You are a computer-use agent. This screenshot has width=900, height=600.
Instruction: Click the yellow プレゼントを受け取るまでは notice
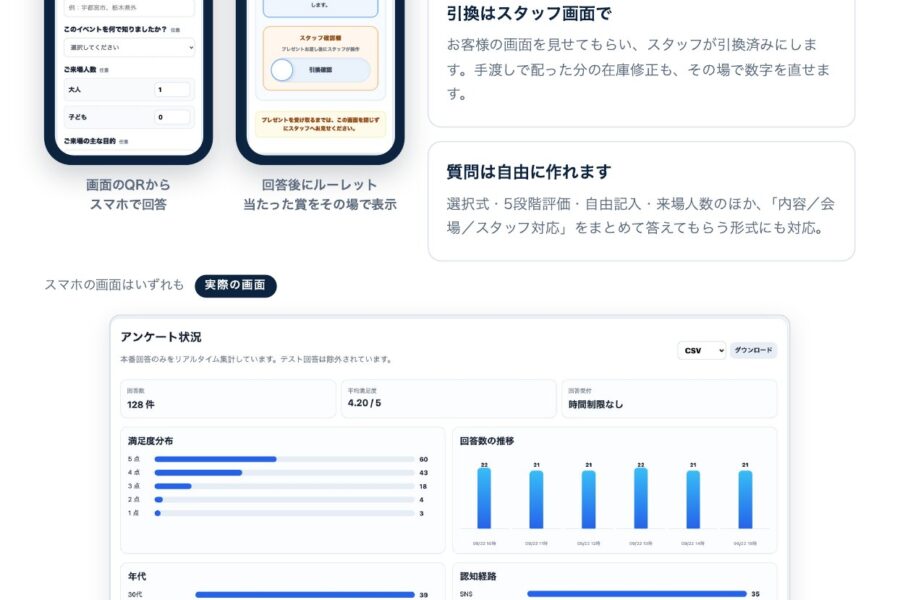(x=320, y=124)
